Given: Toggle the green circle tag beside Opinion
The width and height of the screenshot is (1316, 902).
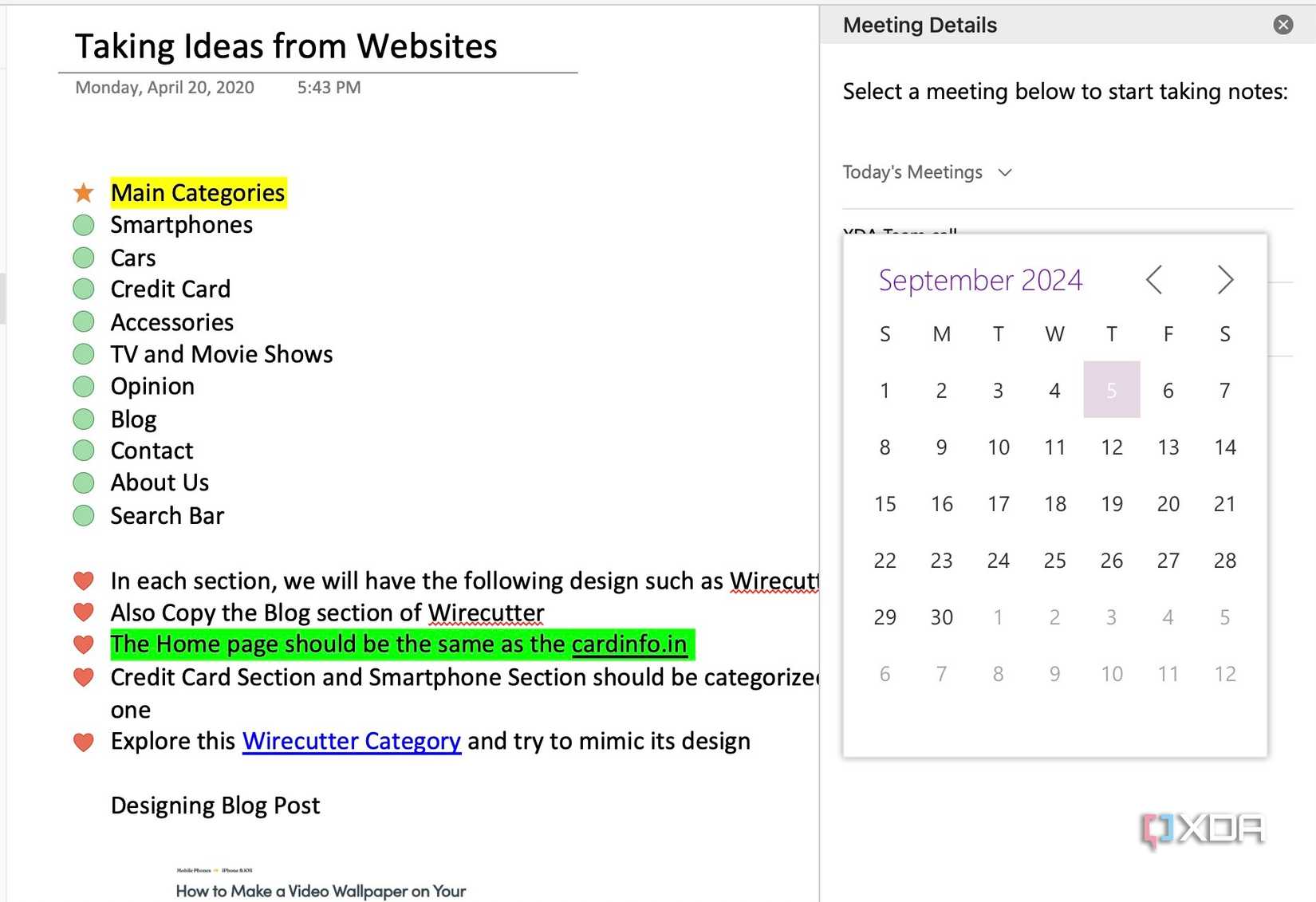Looking at the screenshot, I should tap(83, 386).
